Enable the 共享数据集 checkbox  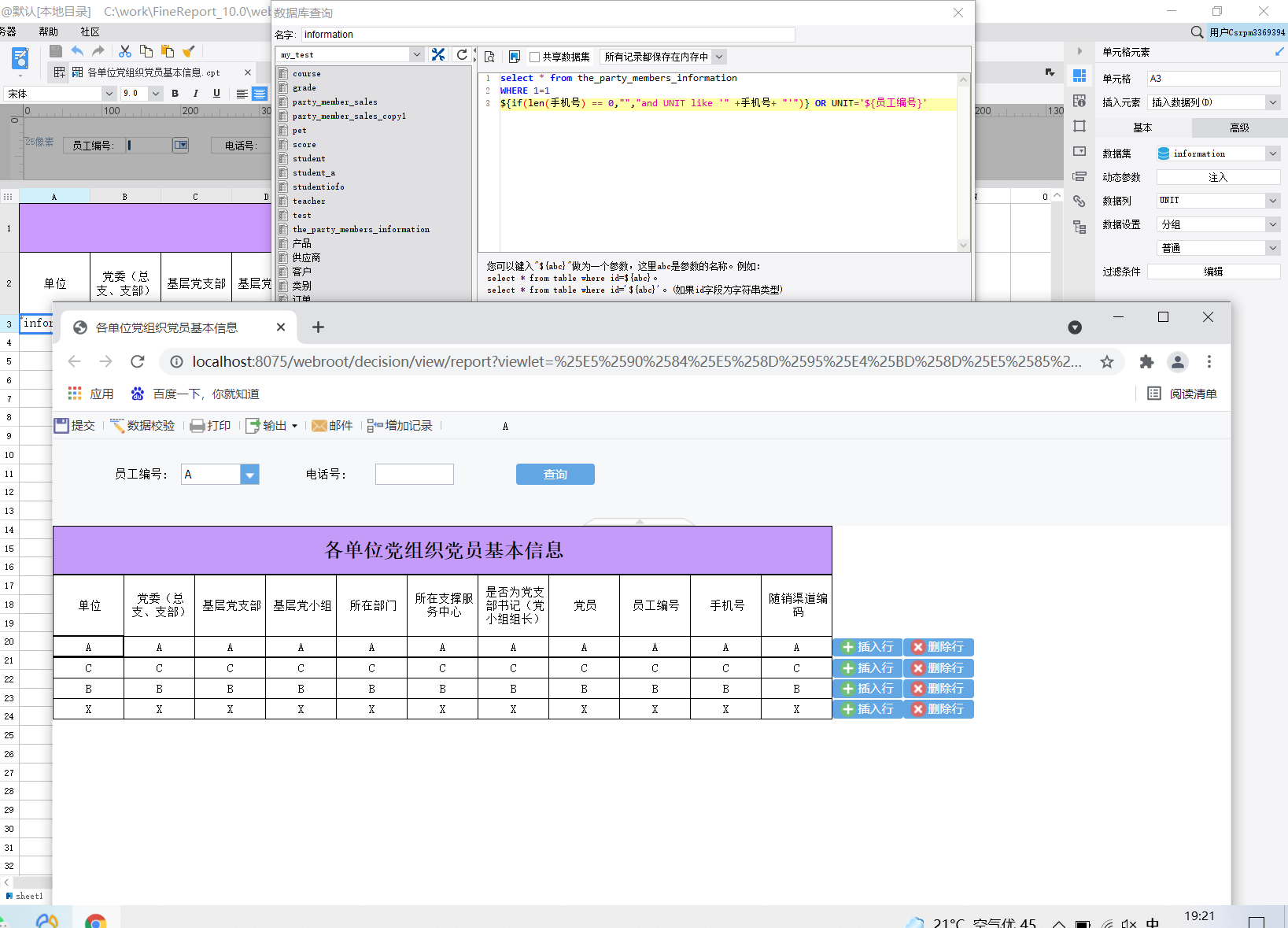pos(535,57)
